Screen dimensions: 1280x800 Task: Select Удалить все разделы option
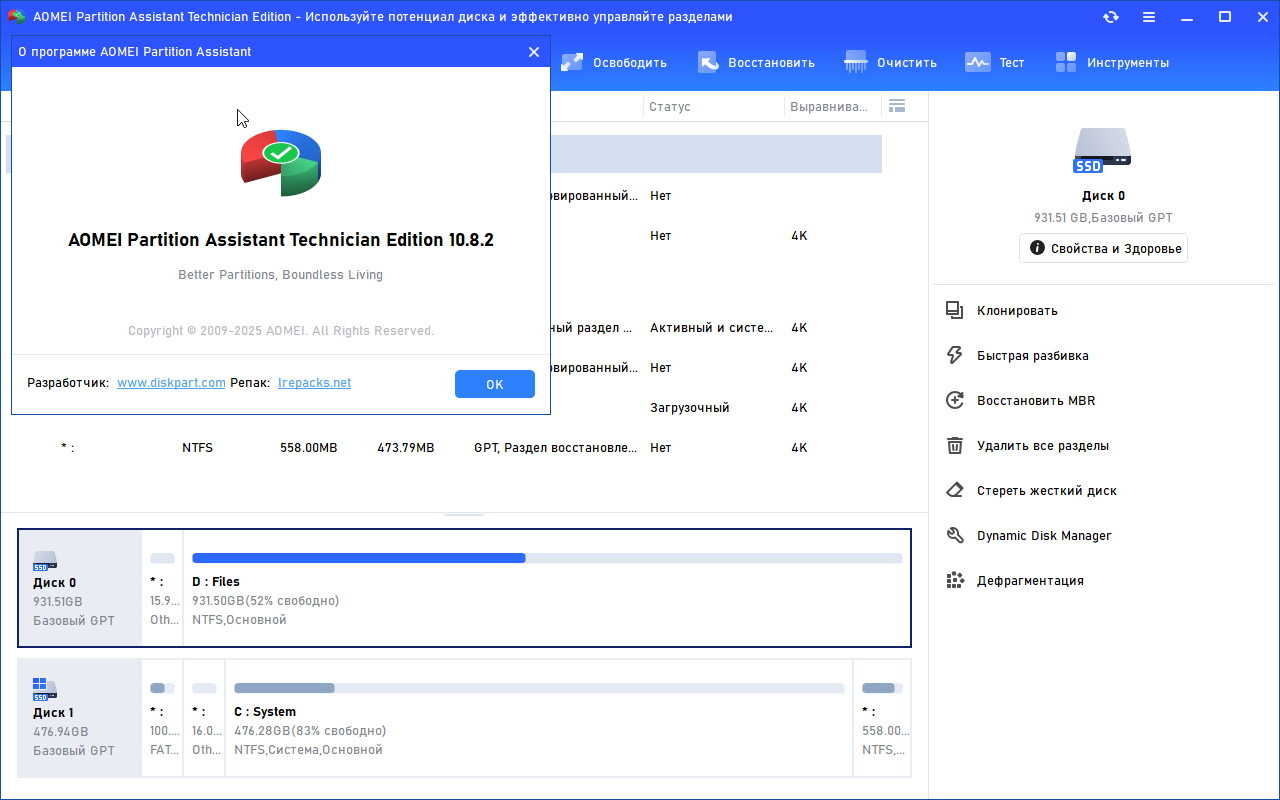click(x=1043, y=445)
